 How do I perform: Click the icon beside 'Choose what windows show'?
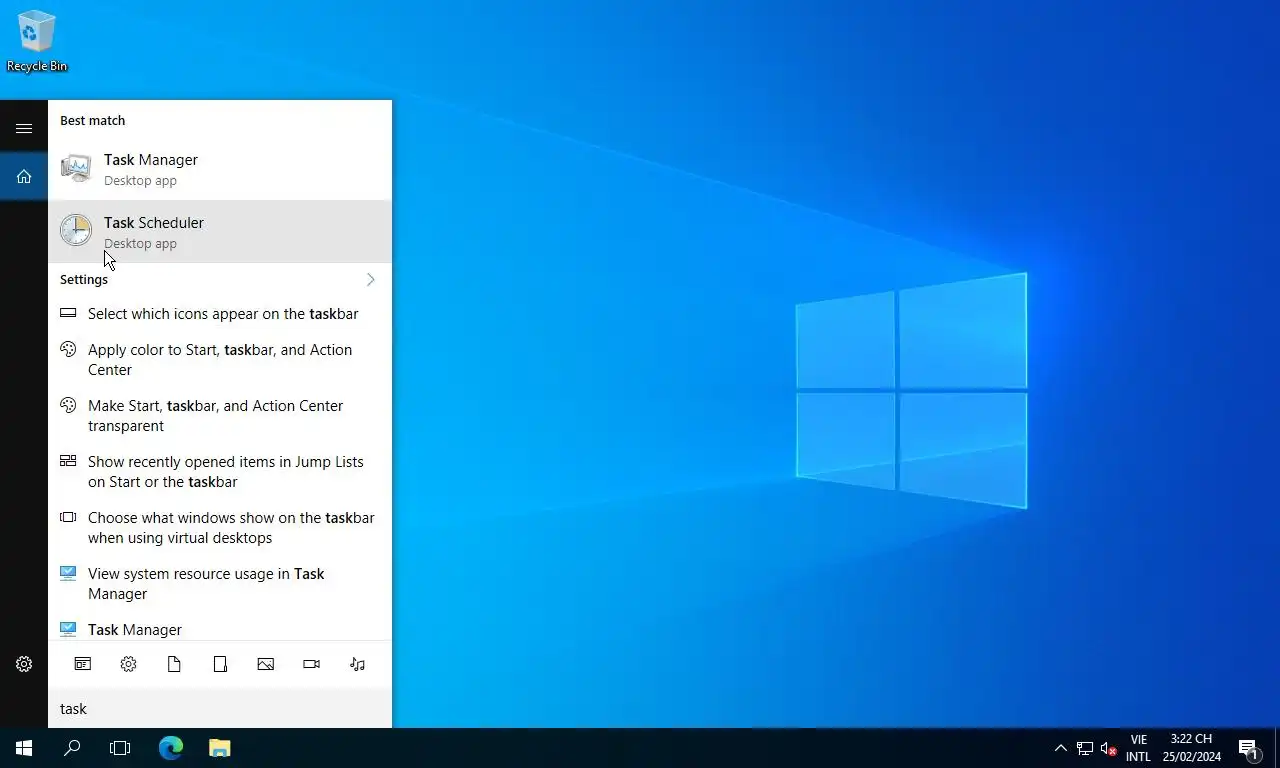point(68,517)
